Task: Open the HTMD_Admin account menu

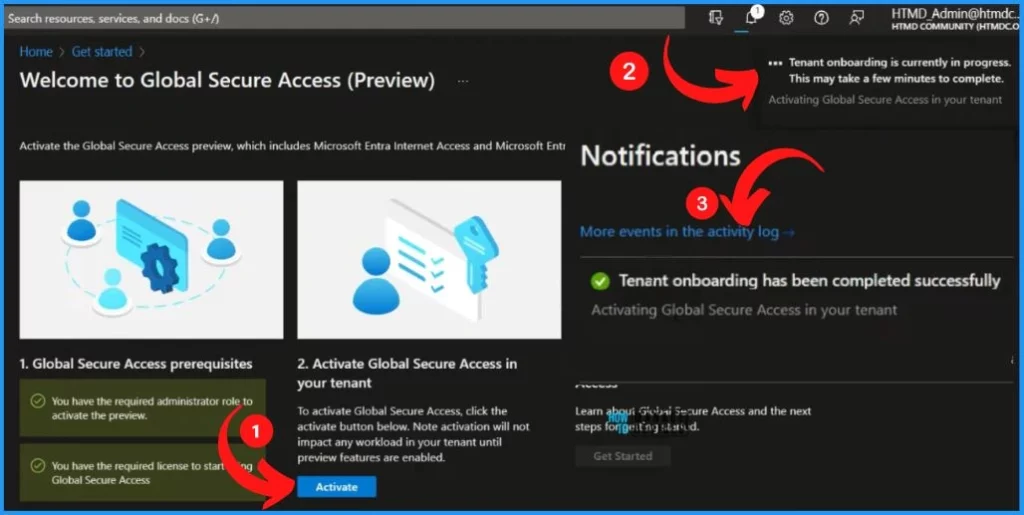Action: click(955, 18)
